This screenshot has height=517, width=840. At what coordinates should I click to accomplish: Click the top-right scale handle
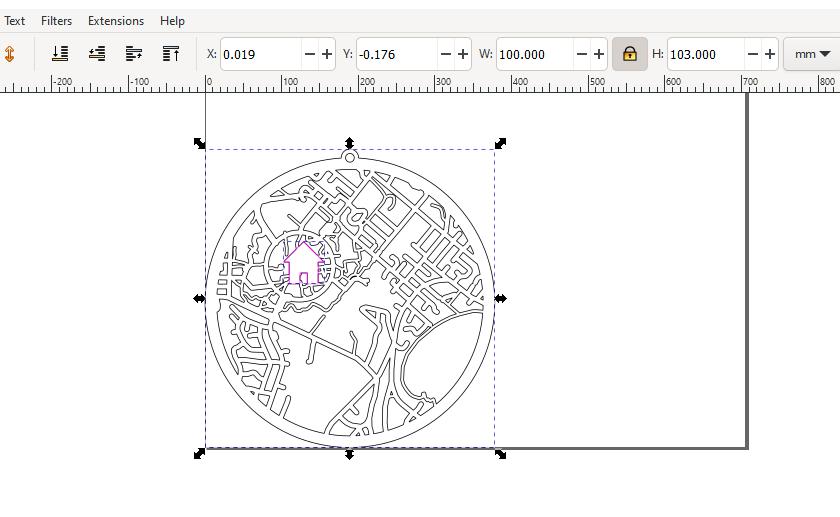tap(500, 143)
